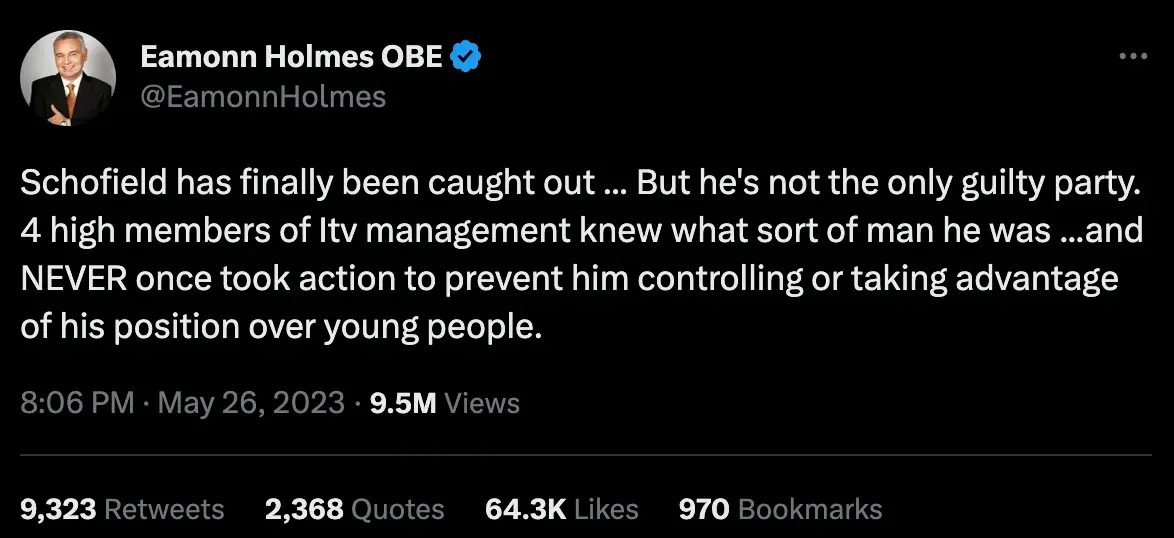The height and width of the screenshot is (538, 1174).
Task: Open the 2,368 quote count
Action: point(305,509)
